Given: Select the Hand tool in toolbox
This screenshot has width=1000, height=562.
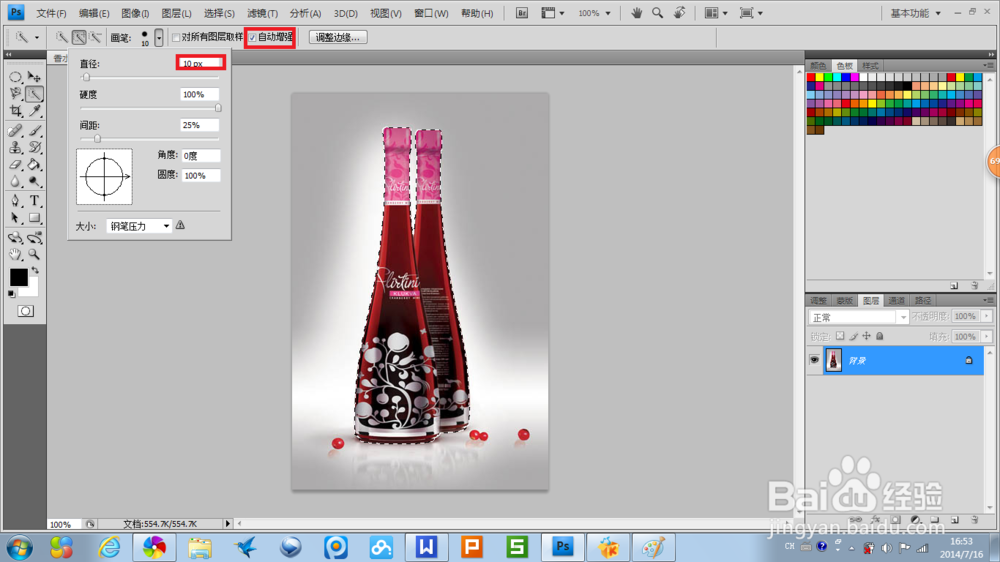Looking at the screenshot, I should (15, 255).
